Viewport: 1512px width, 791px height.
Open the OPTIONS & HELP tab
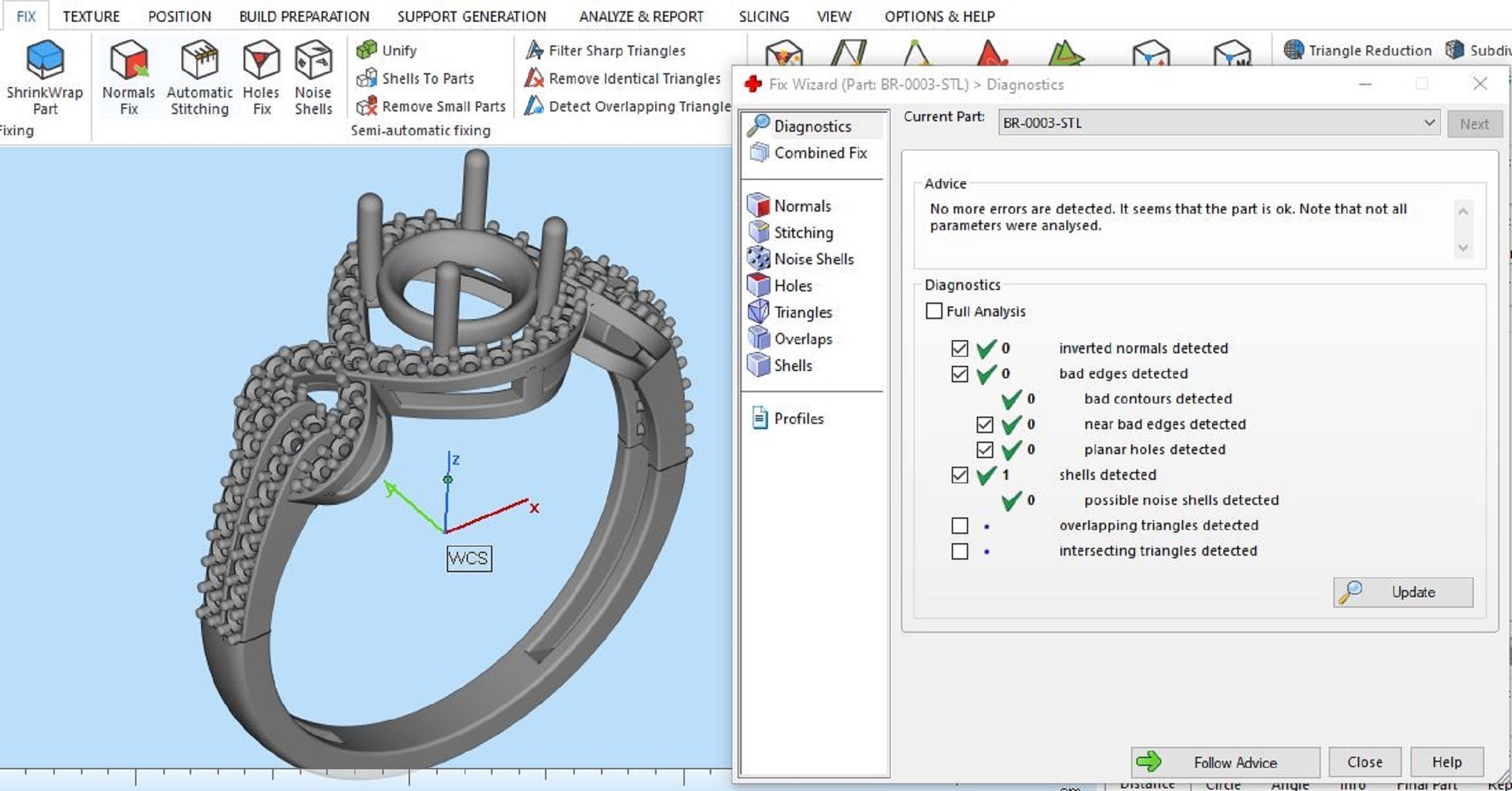pyautogui.click(x=939, y=16)
